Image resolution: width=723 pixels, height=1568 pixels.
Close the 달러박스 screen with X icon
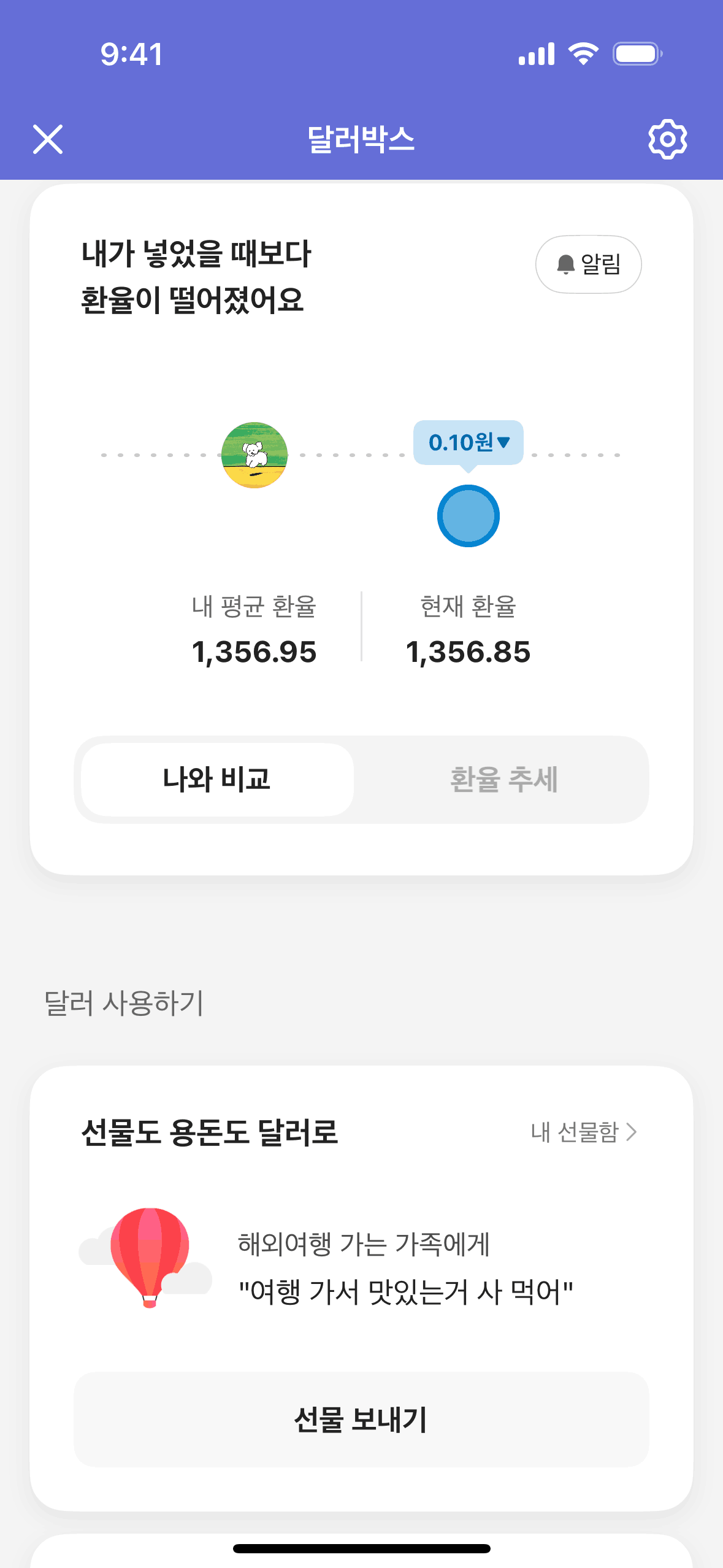48,139
